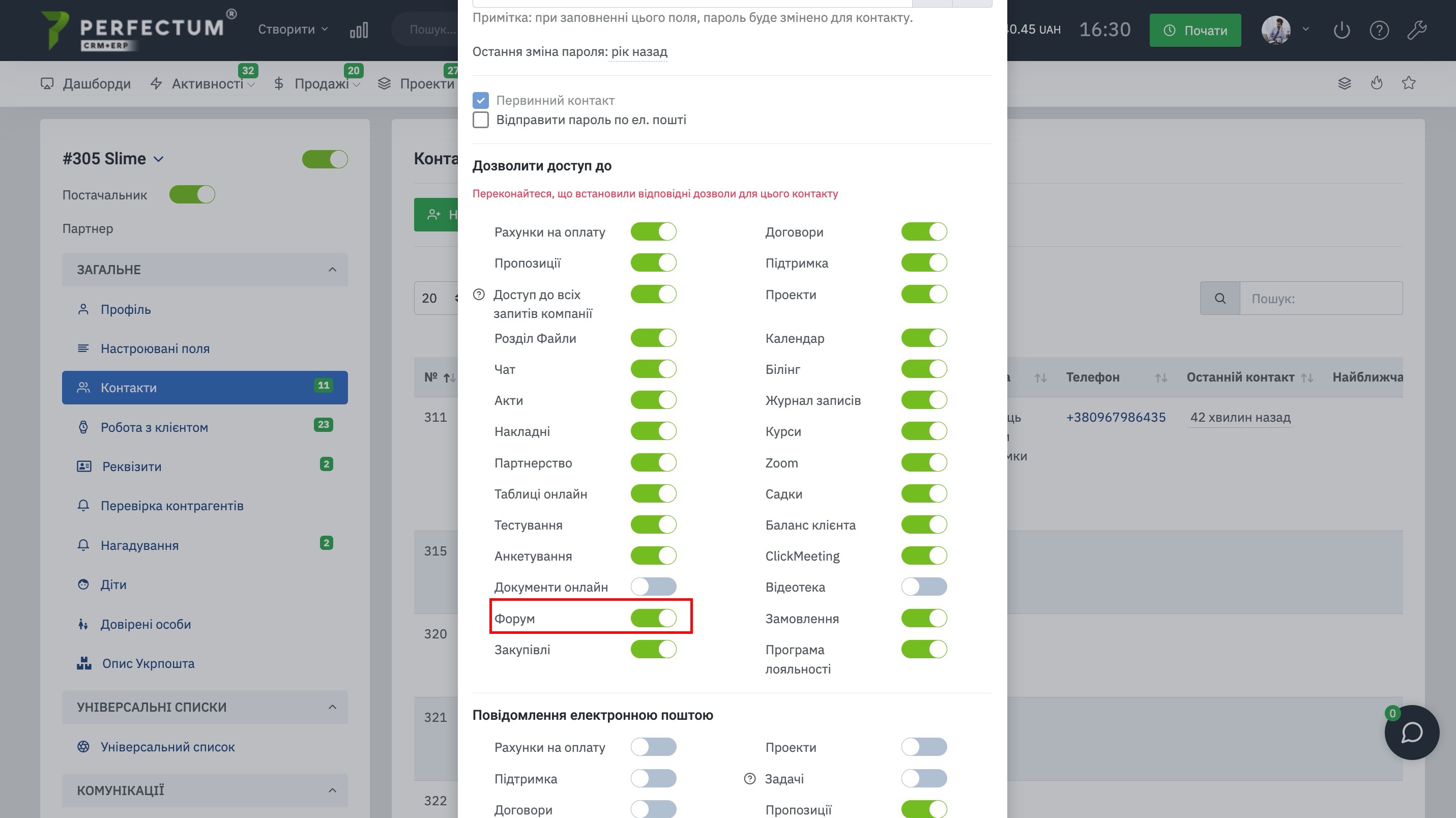Viewport: 1456px width, 818px height.
Task: Toggle Первинний контакт checkbox
Action: coord(480,101)
